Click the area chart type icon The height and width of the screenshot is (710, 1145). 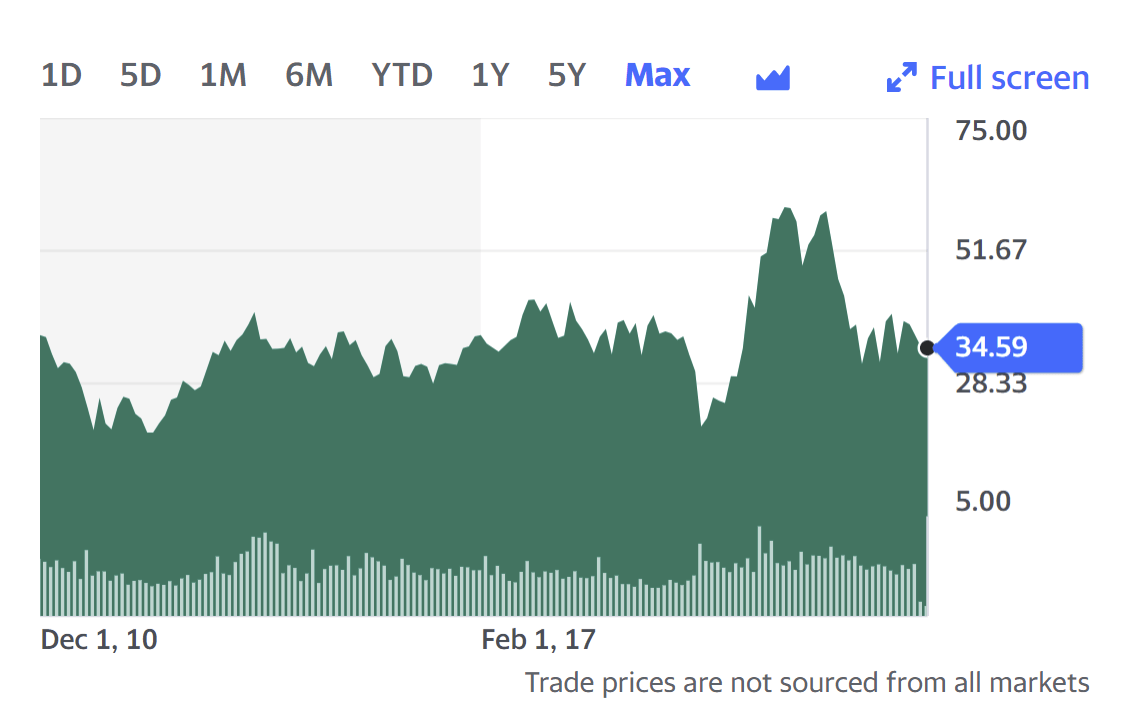[x=773, y=77]
